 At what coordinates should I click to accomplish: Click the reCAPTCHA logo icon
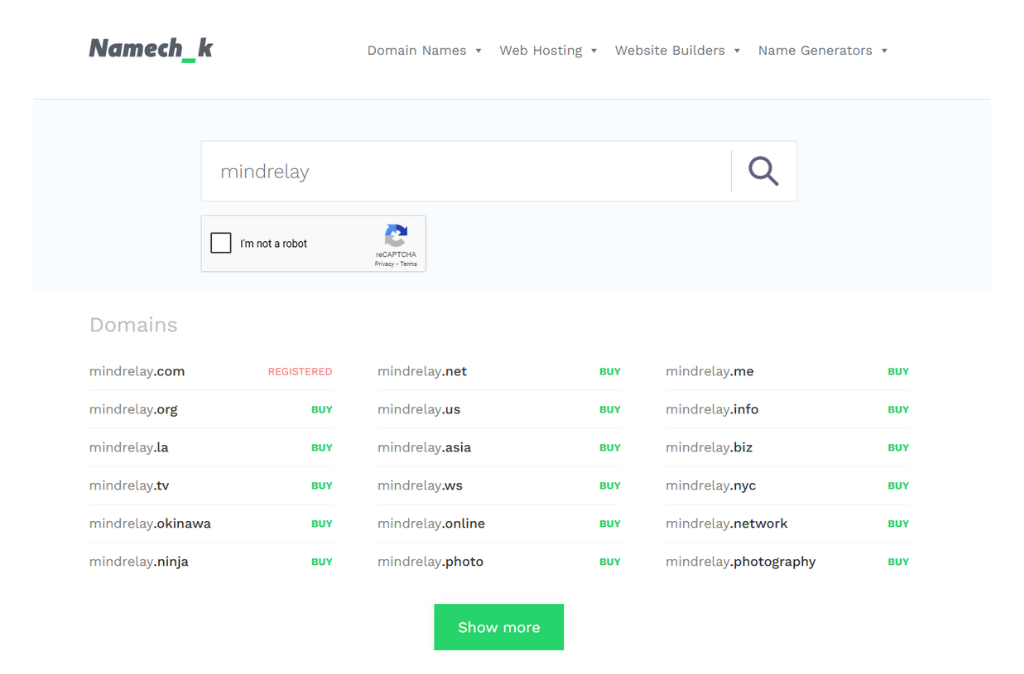point(396,236)
